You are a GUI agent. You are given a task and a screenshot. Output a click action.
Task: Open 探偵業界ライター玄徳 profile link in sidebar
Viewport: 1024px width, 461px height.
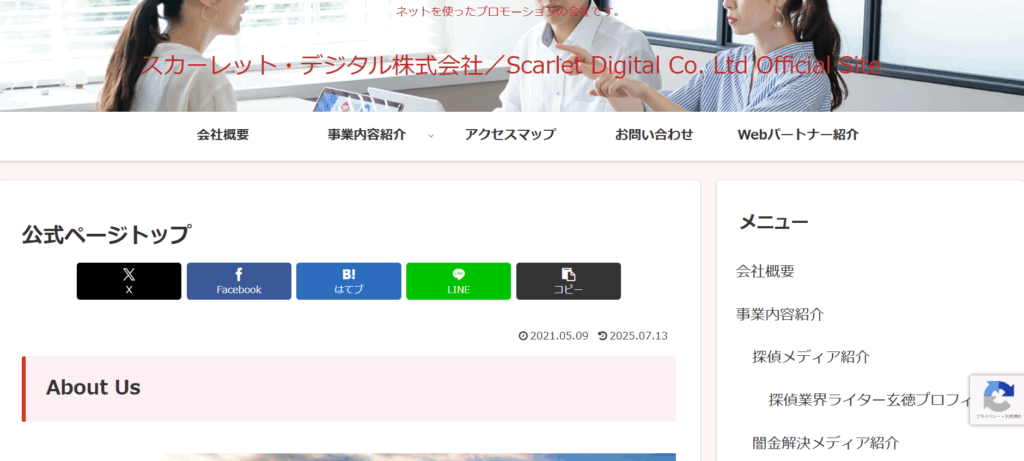[870, 400]
